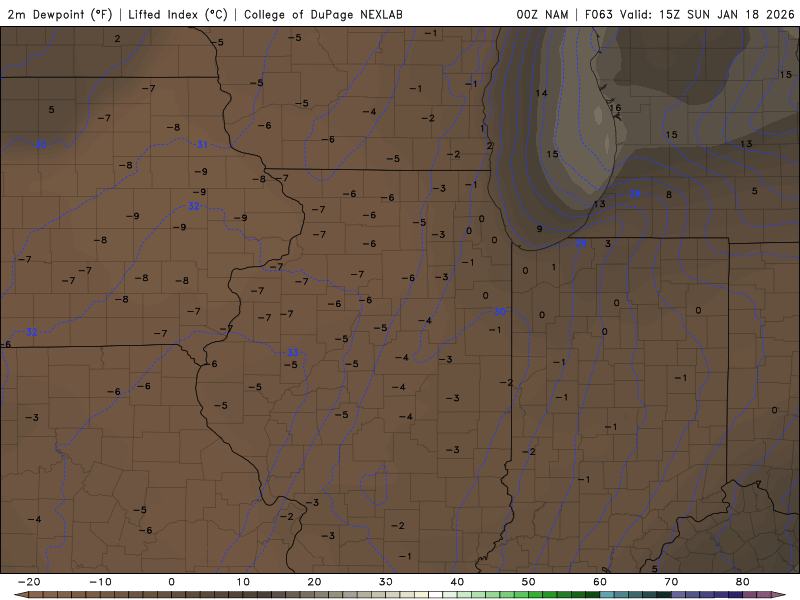
Task: Click the '10' tick label on the color bar
Action: 243,582
